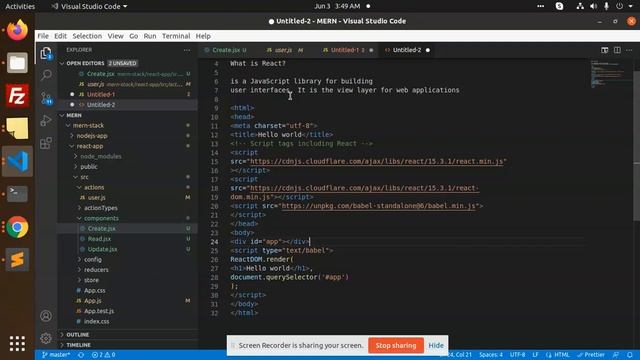Click Stop sharing button
The width and height of the screenshot is (640, 360).
pos(396,345)
